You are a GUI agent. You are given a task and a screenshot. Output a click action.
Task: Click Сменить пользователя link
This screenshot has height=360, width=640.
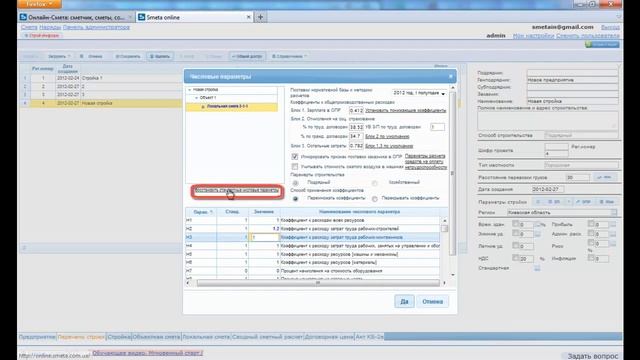pos(588,36)
